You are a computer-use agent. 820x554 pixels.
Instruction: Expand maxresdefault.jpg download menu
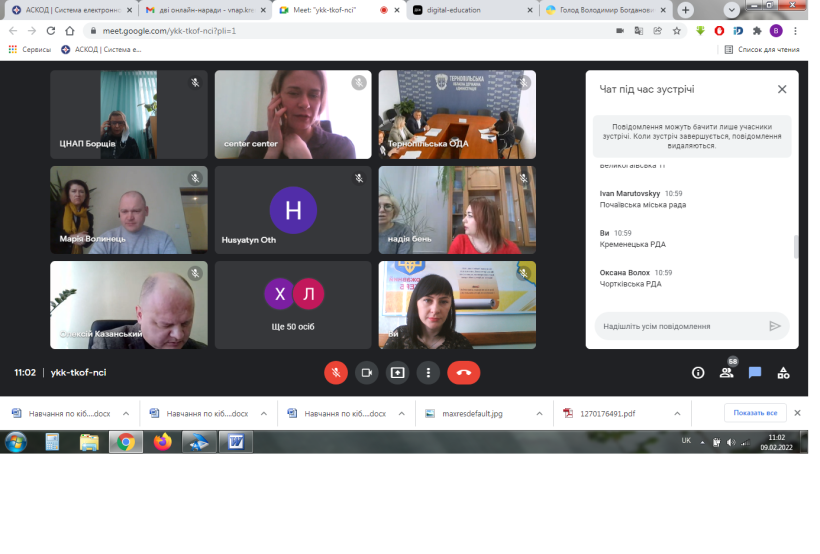click(539, 414)
